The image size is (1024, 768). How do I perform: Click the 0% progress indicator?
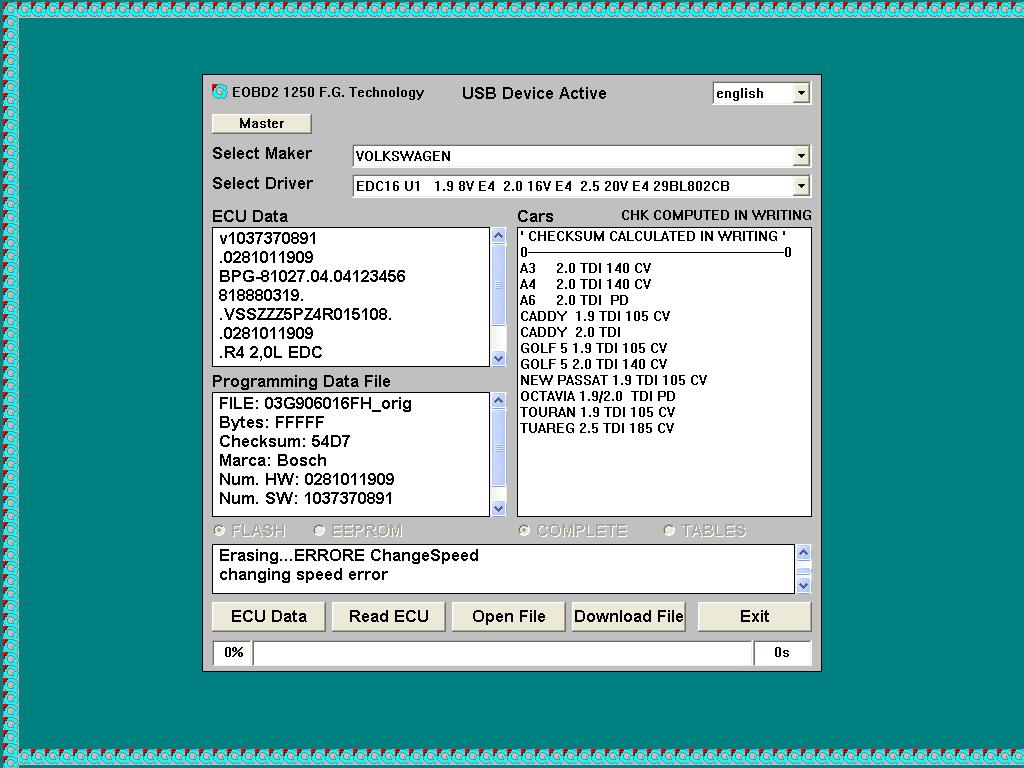(x=233, y=653)
